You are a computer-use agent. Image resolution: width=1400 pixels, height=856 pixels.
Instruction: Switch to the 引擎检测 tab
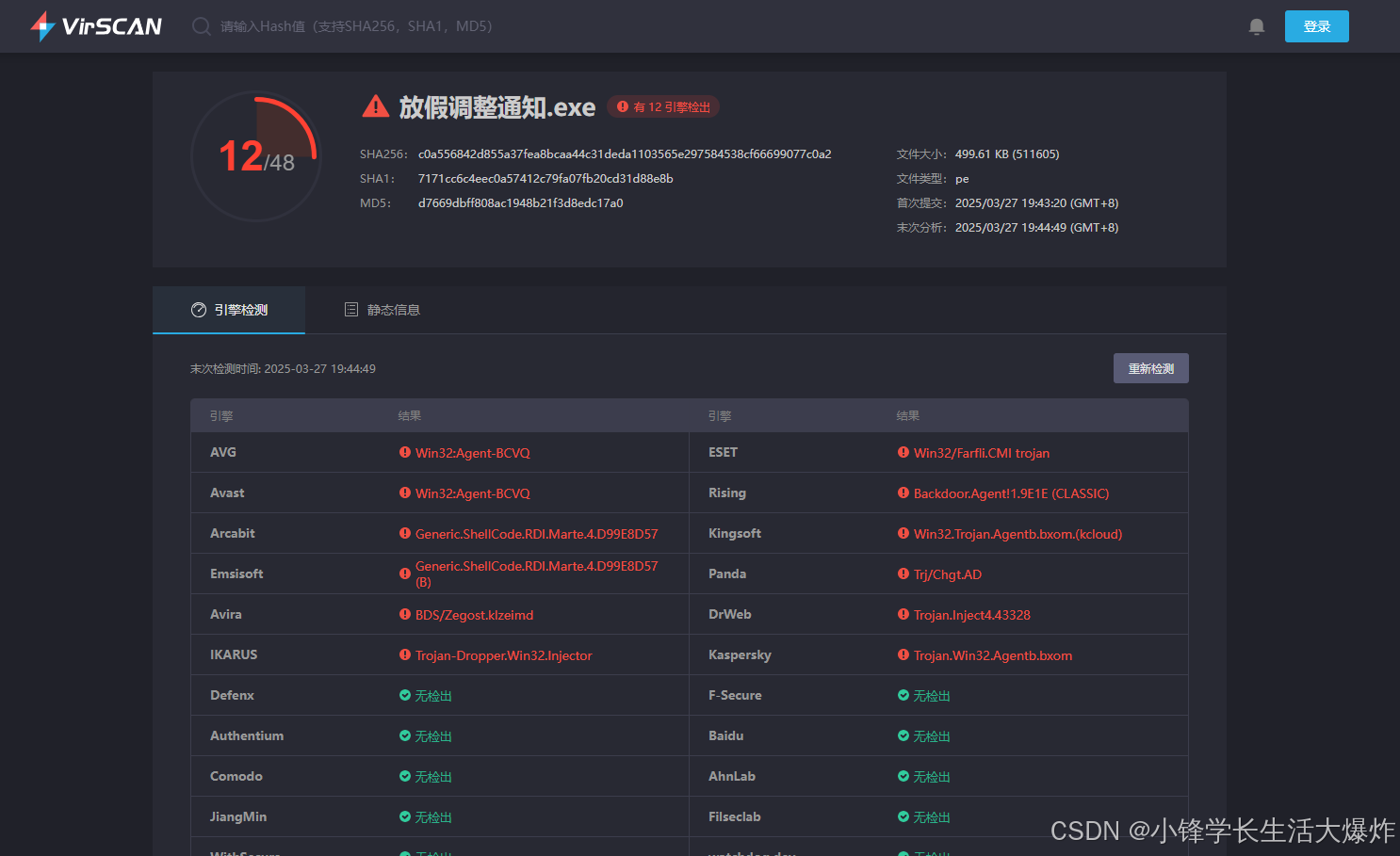(x=229, y=310)
